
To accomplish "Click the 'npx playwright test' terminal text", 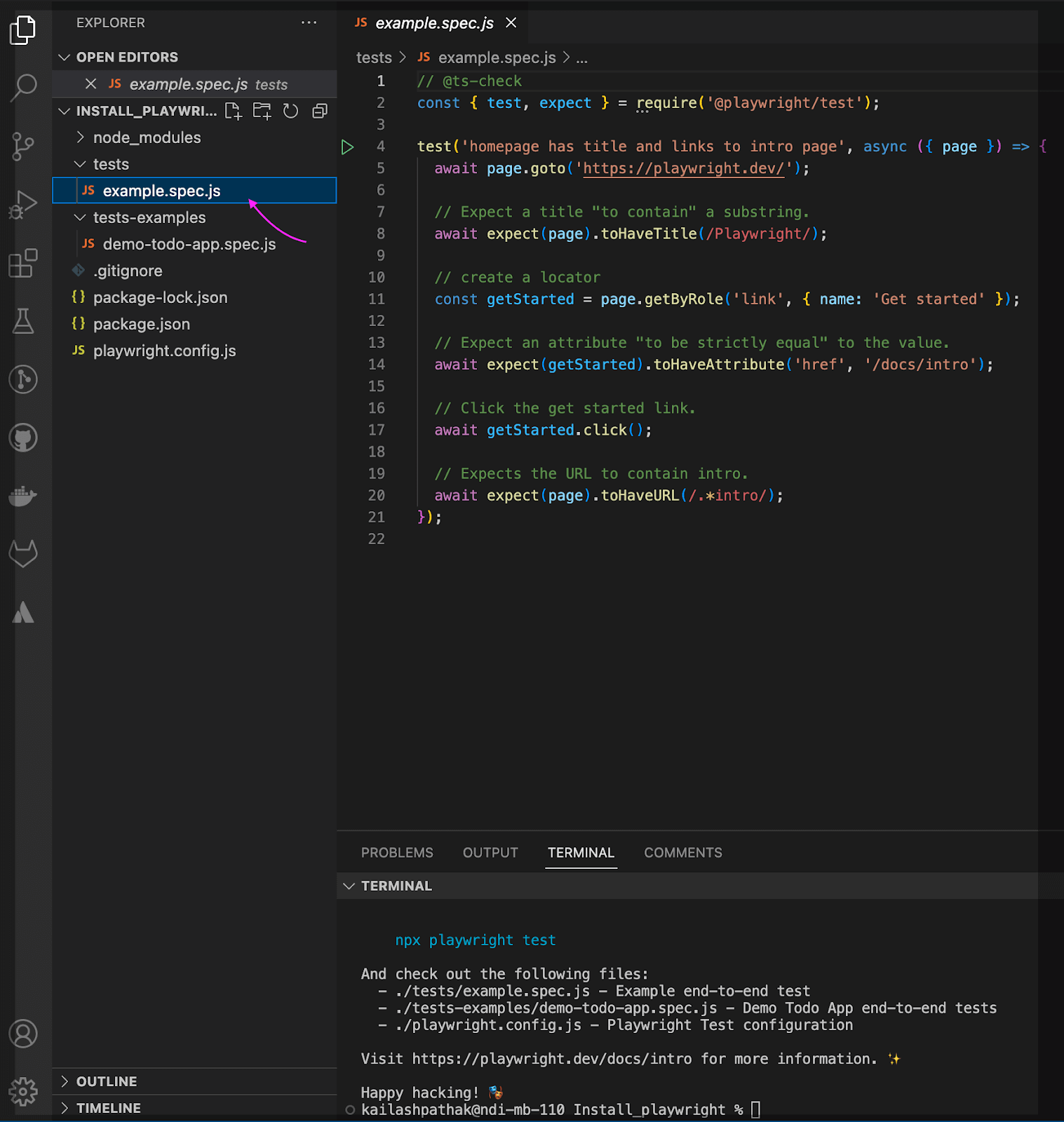I will (x=476, y=940).
